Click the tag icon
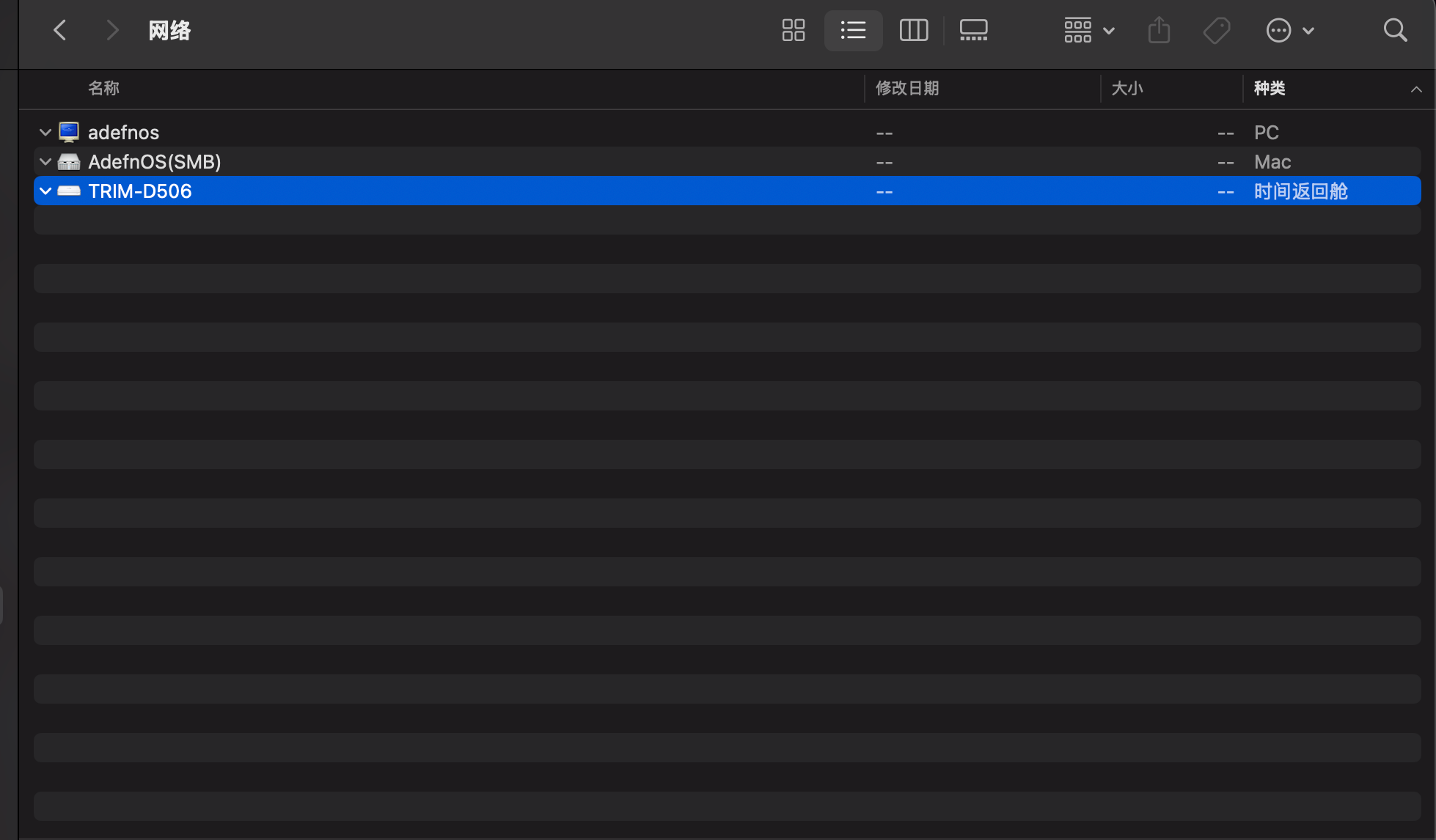 [1217, 31]
